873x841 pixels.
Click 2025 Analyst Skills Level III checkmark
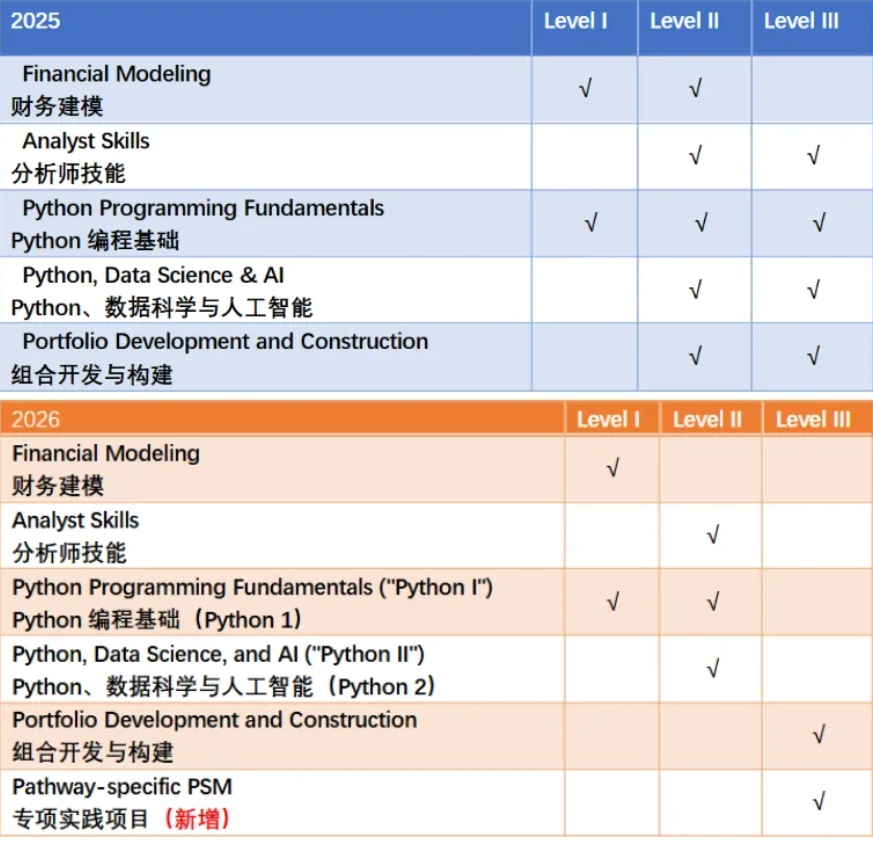[813, 155]
